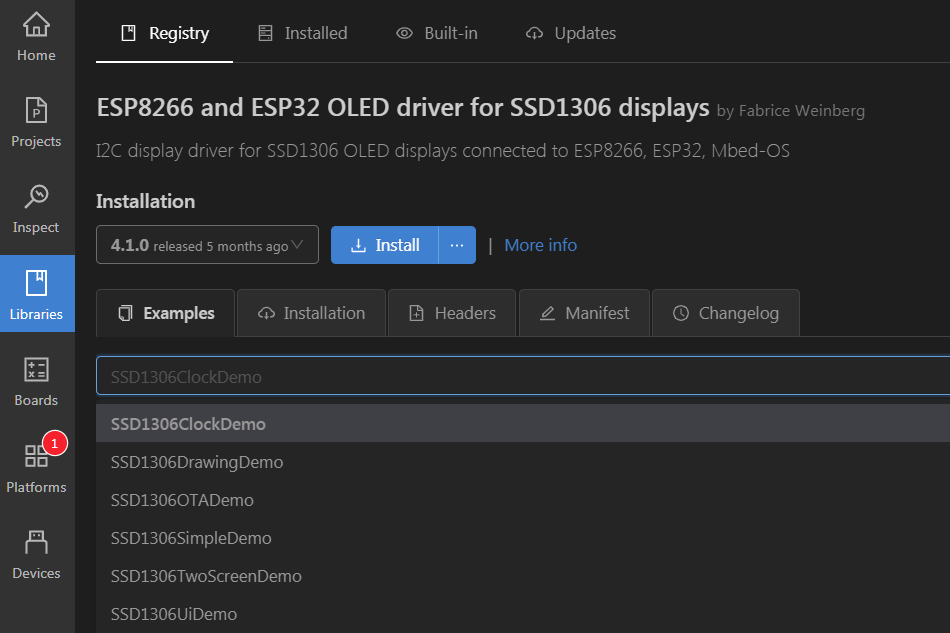Open the Inspect sidebar item
Screen dimensions: 950x633
[x=36, y=209]
